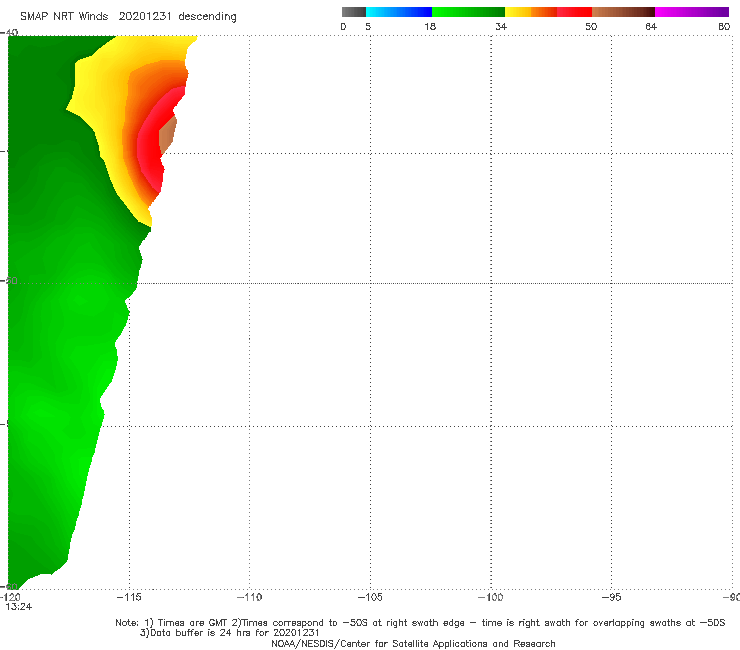Click the gray 0-5 segment of color bar
Screen dimensions: 740x650
[x=353, y=12]
